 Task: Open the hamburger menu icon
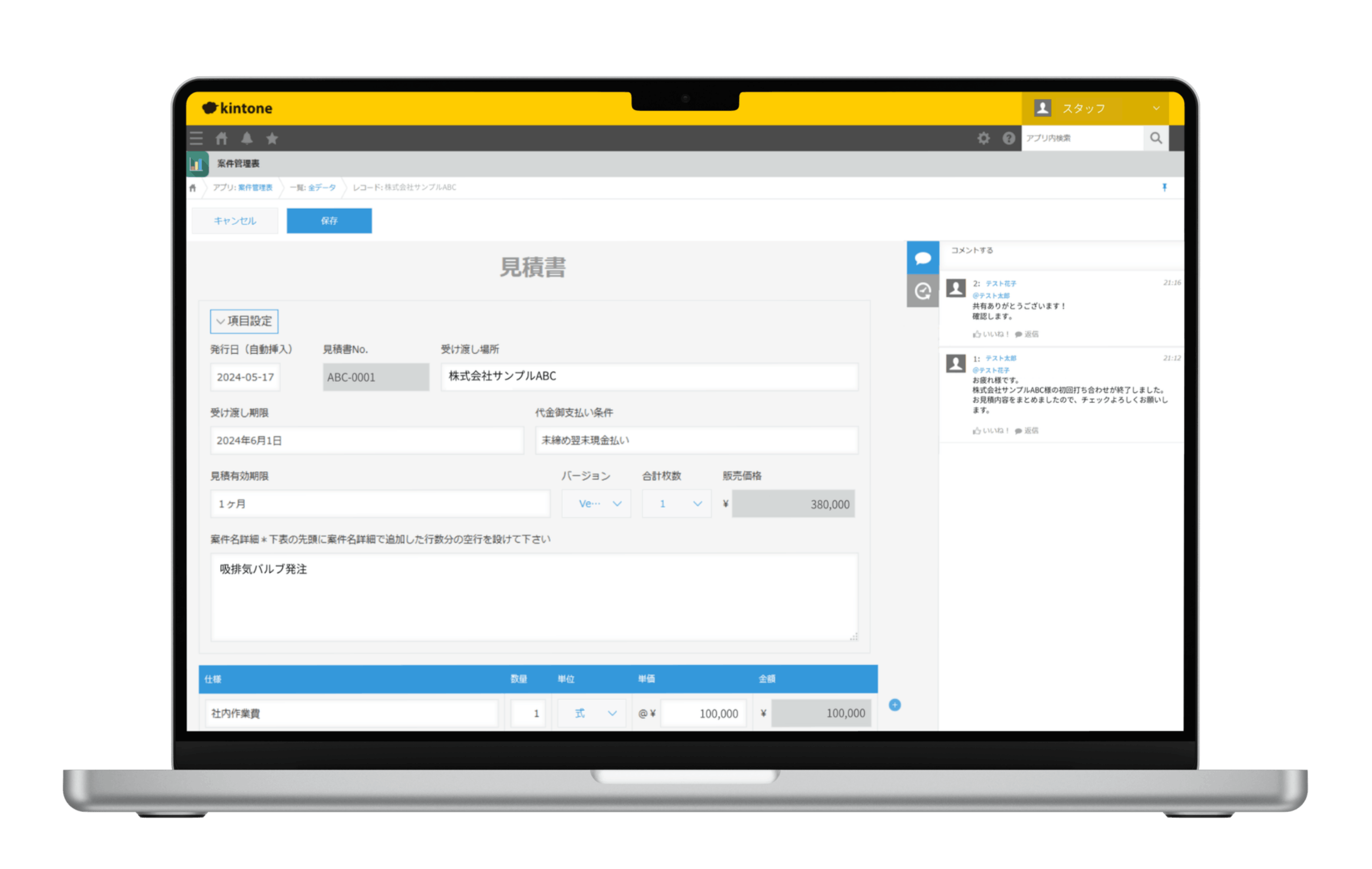point(196,139)
